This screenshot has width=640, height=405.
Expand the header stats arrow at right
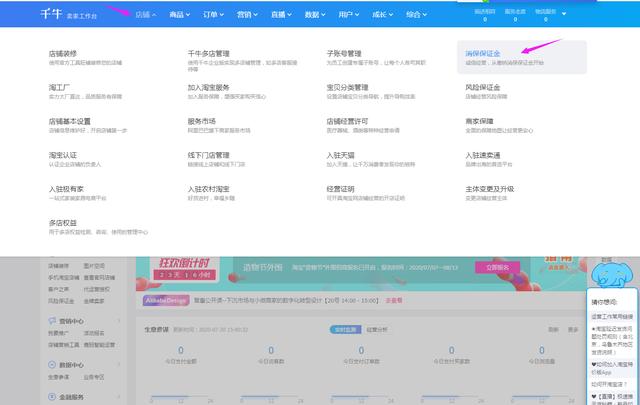click(x=564, y=13)
